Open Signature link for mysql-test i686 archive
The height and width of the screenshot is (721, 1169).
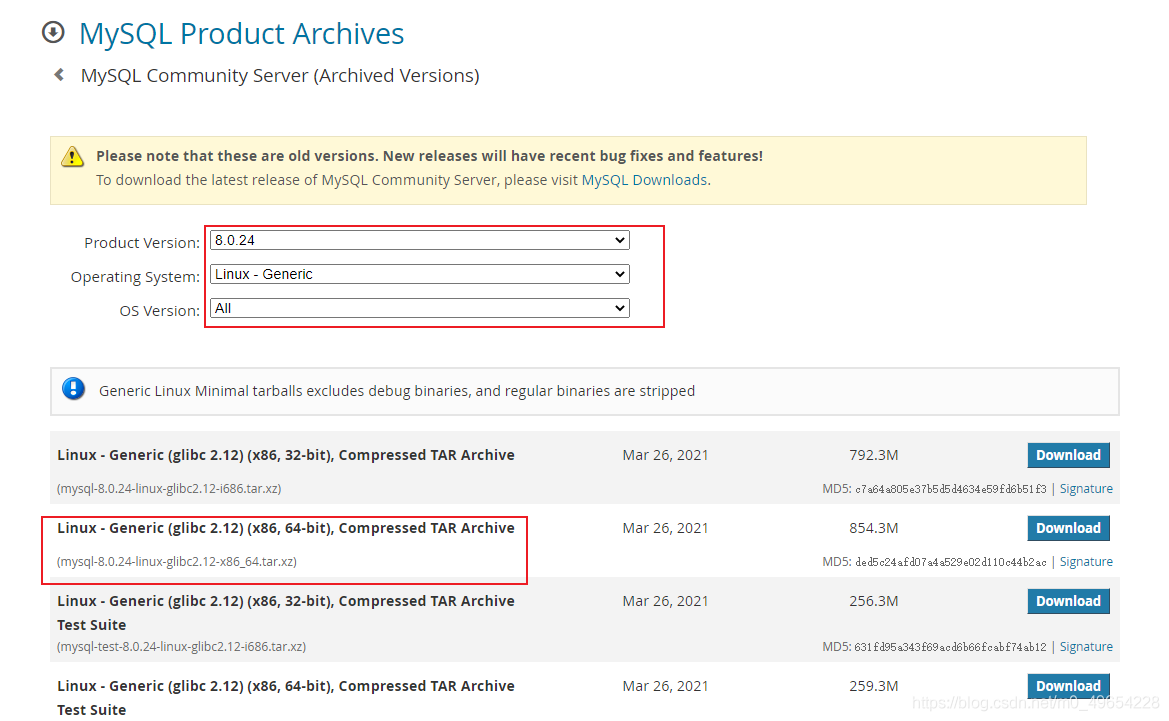(x=1086, y=646)
